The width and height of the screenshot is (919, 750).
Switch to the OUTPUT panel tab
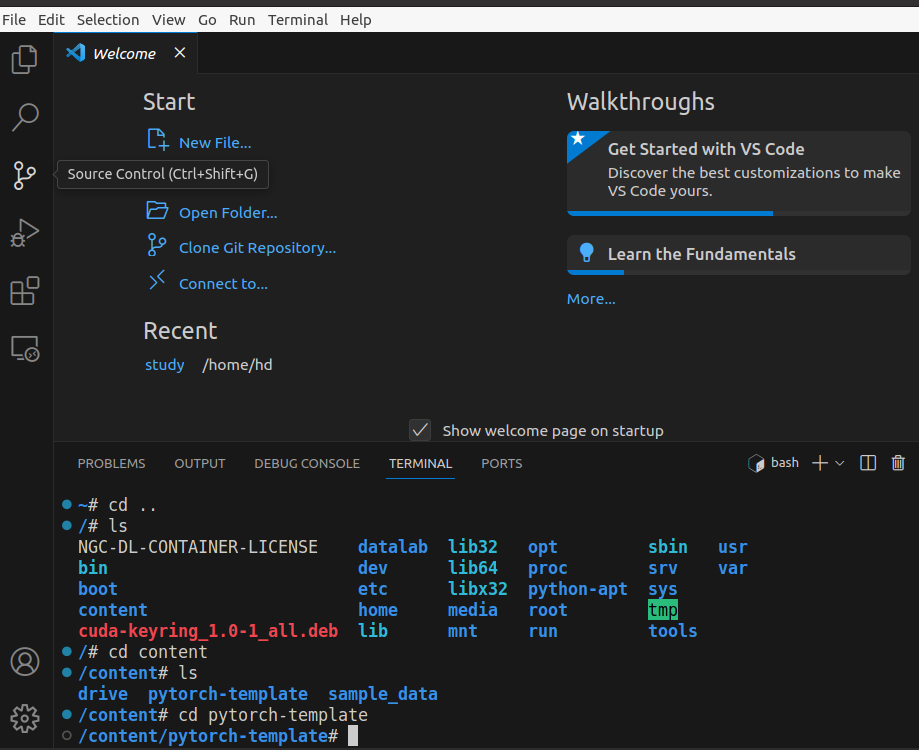199,463
